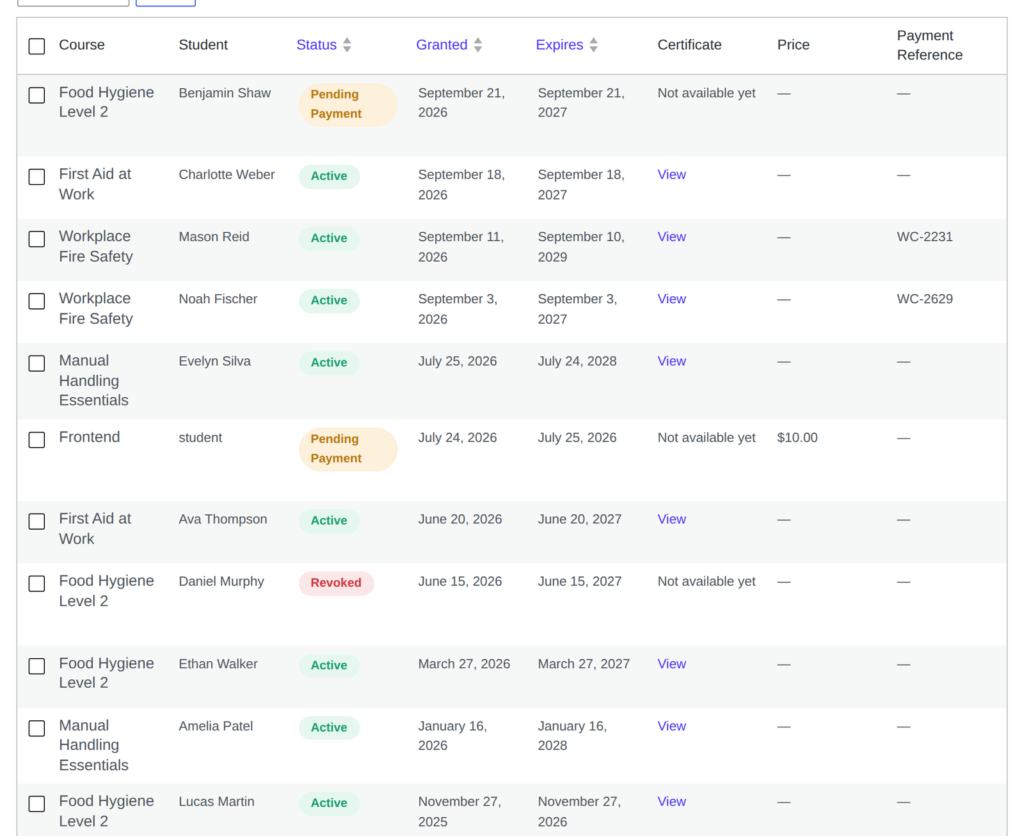Viewport: 1024px width, 836px height.
Task: Click the Student column header
Action: click(x=203, y=45)
